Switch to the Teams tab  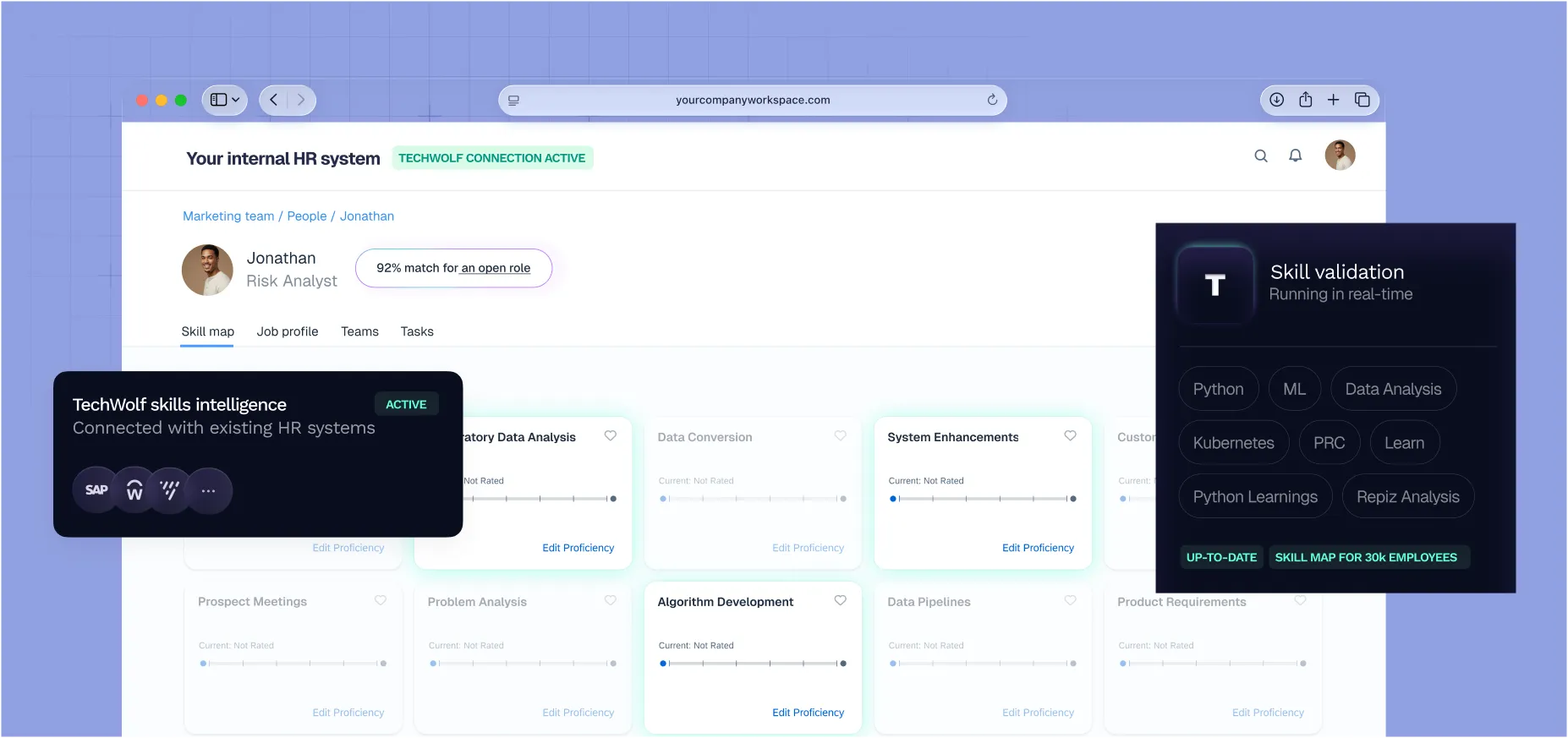(360, 331)
